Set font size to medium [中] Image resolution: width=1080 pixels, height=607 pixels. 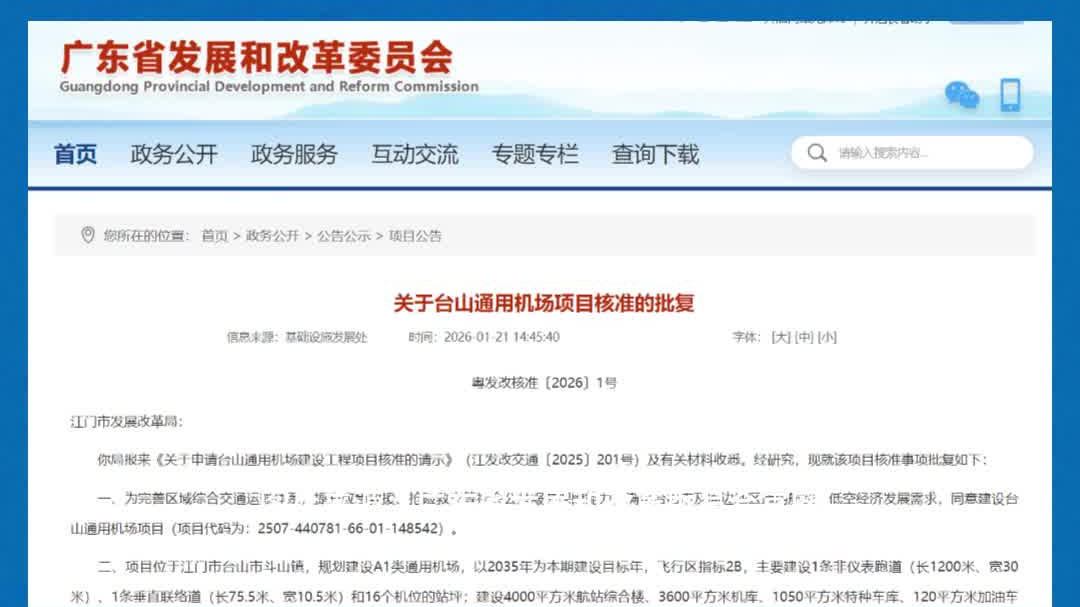pyautogui.click(x=804, y=337)
